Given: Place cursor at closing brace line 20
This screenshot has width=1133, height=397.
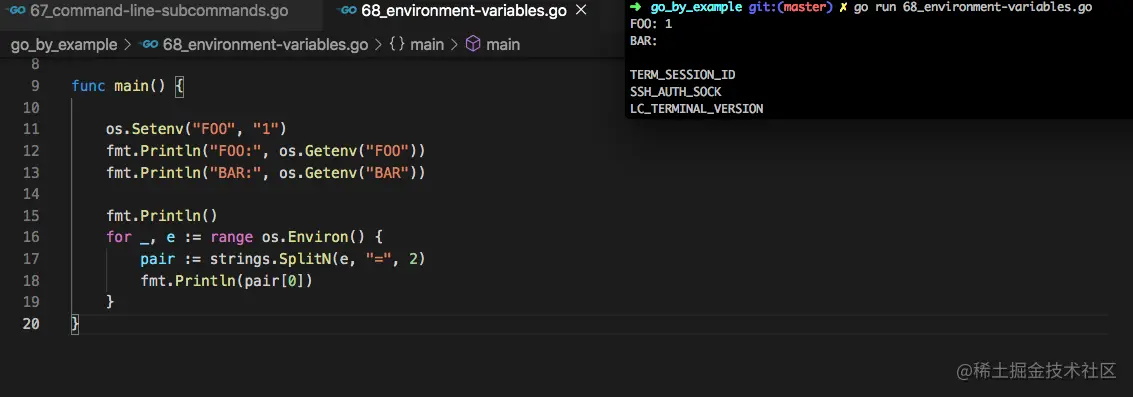Looking at the screenshot, I should pyautogui.click(x=74, y=323).
